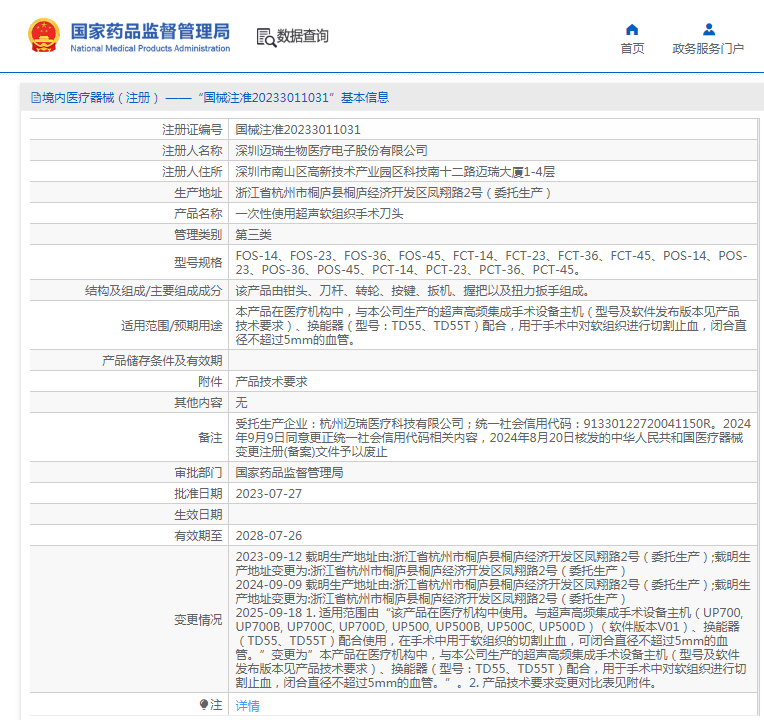Image resolution: width=764 pixels, height=720 pixels.
Task: Click the bulb icon beside 注
Action: [x=204, y=705]
